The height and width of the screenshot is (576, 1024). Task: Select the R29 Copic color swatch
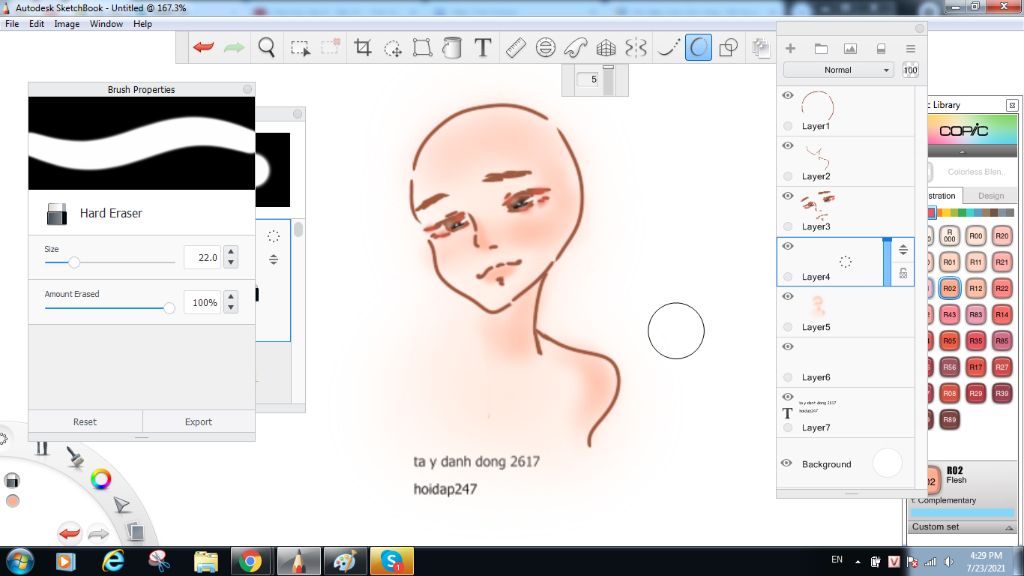976,393
